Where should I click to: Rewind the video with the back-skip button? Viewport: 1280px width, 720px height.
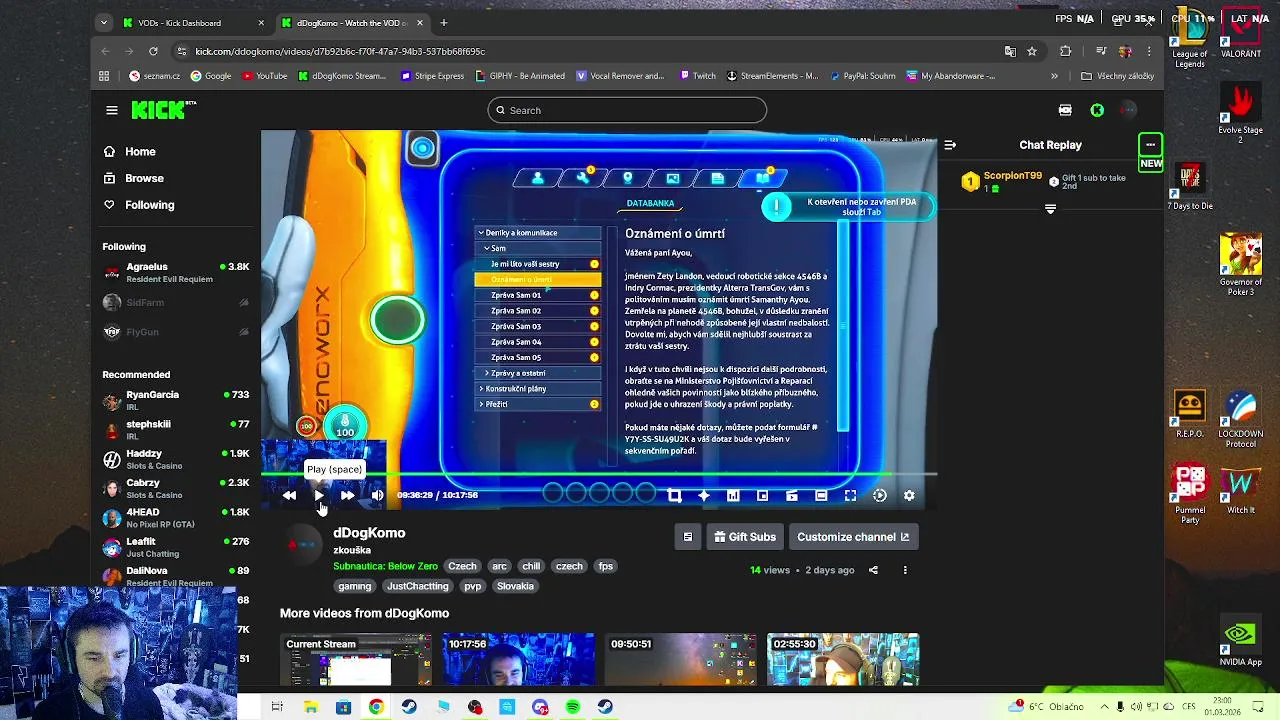pyautogui.click(x=289, y=495)
